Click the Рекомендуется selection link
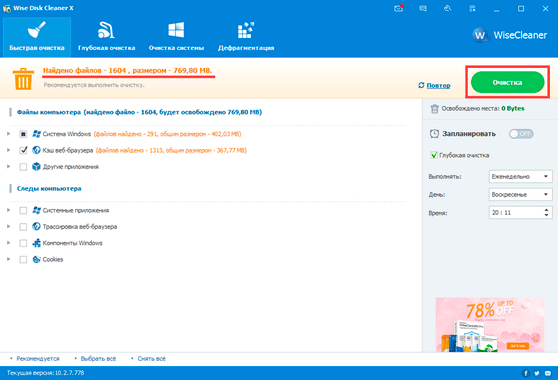This screenshot has height=380, width=558. pos(38,359)
